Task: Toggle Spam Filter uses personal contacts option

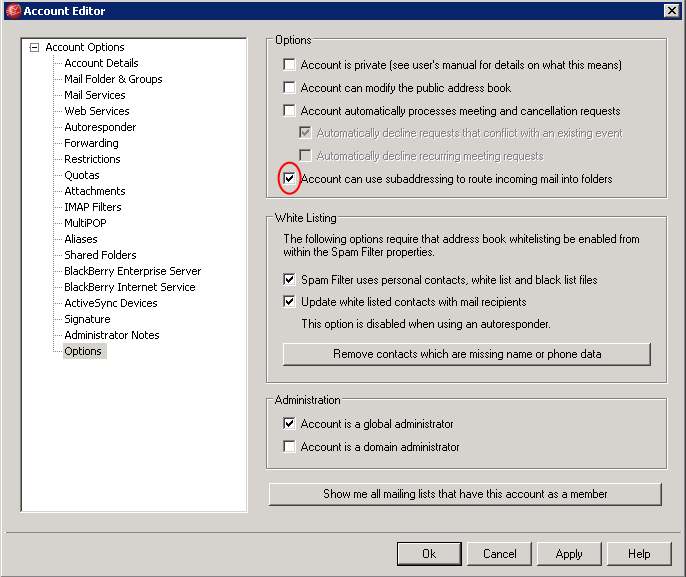Action: coord(289,280)
